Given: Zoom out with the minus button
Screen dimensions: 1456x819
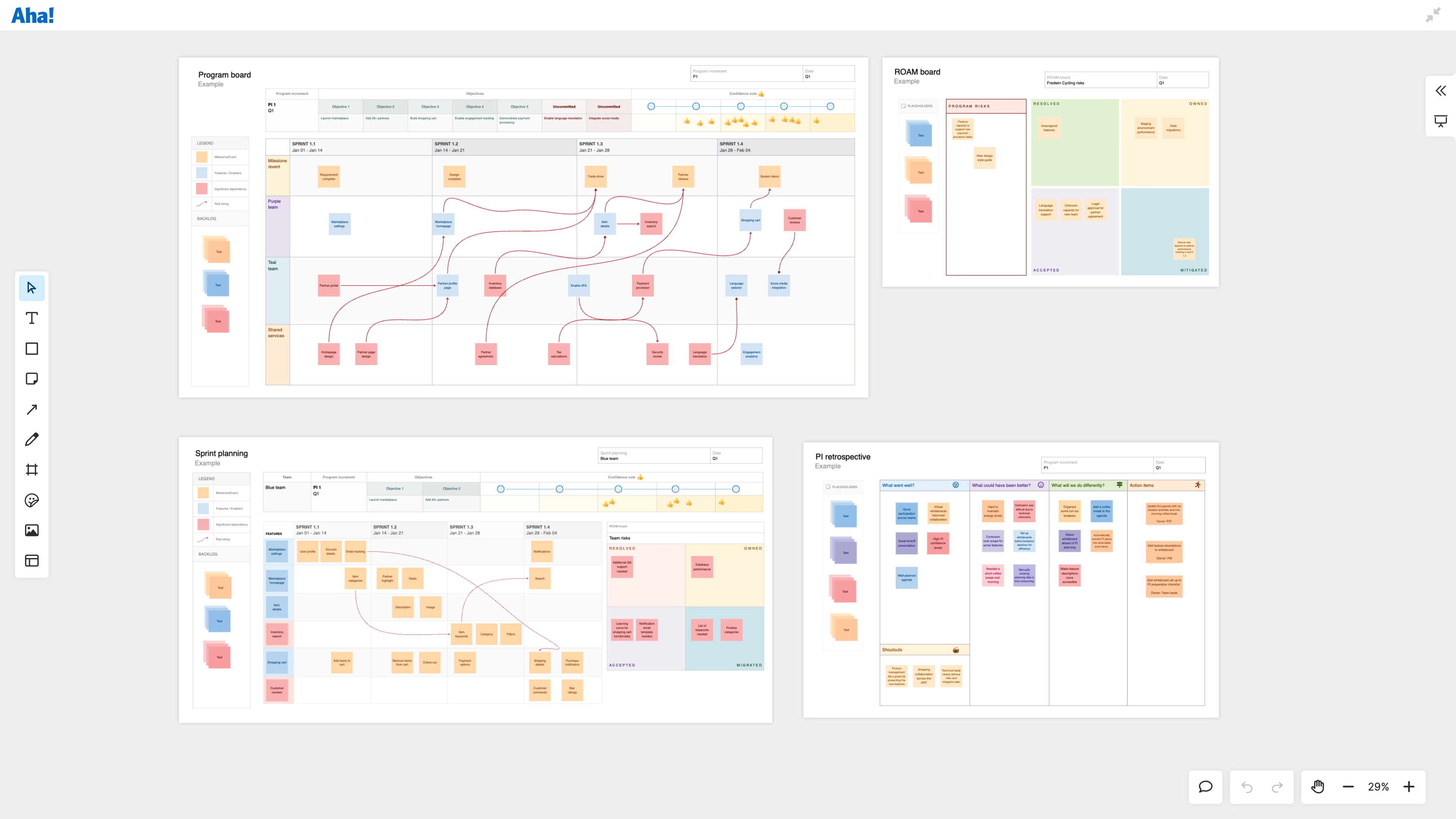Looking at the screenshot, I should (1348, 787).
